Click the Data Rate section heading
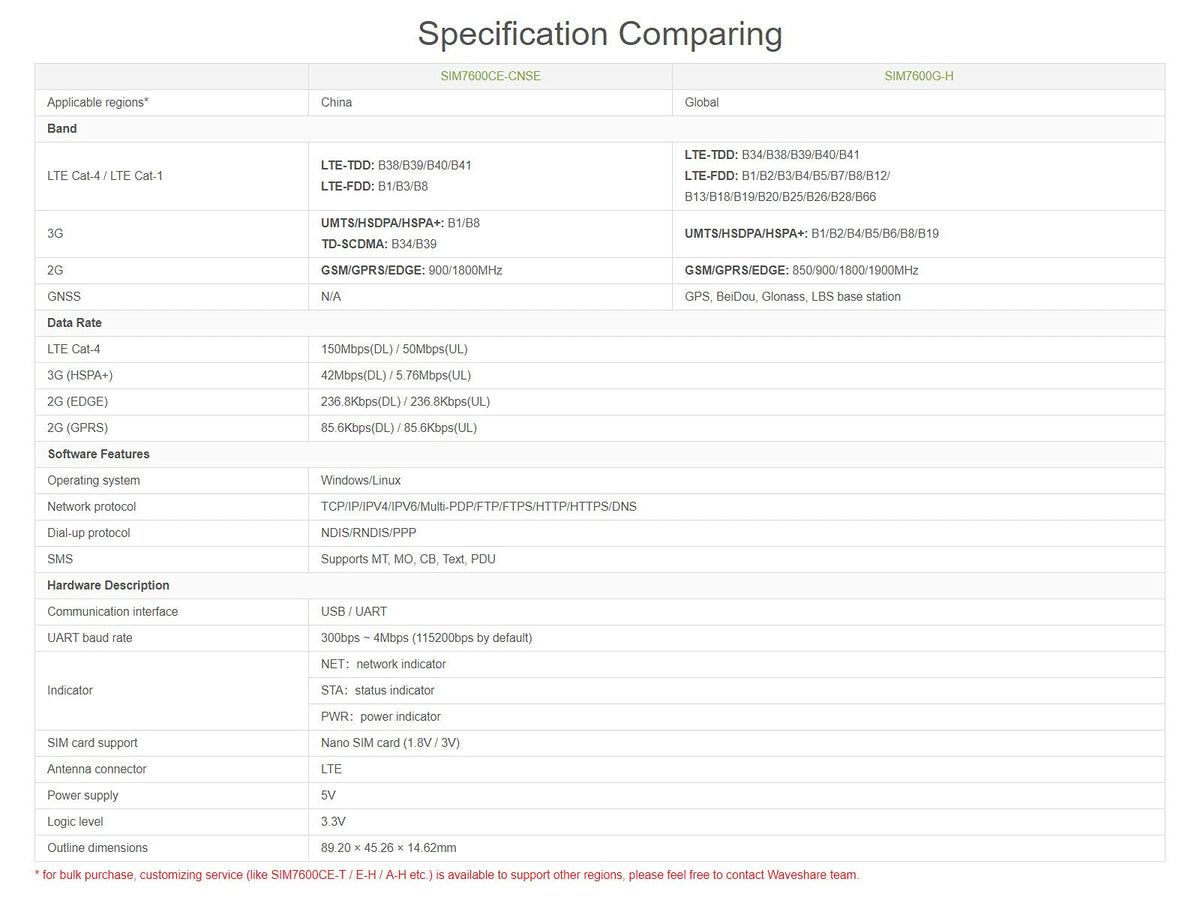Screen dimensions: 1200x900 click(x=74, y=323)
